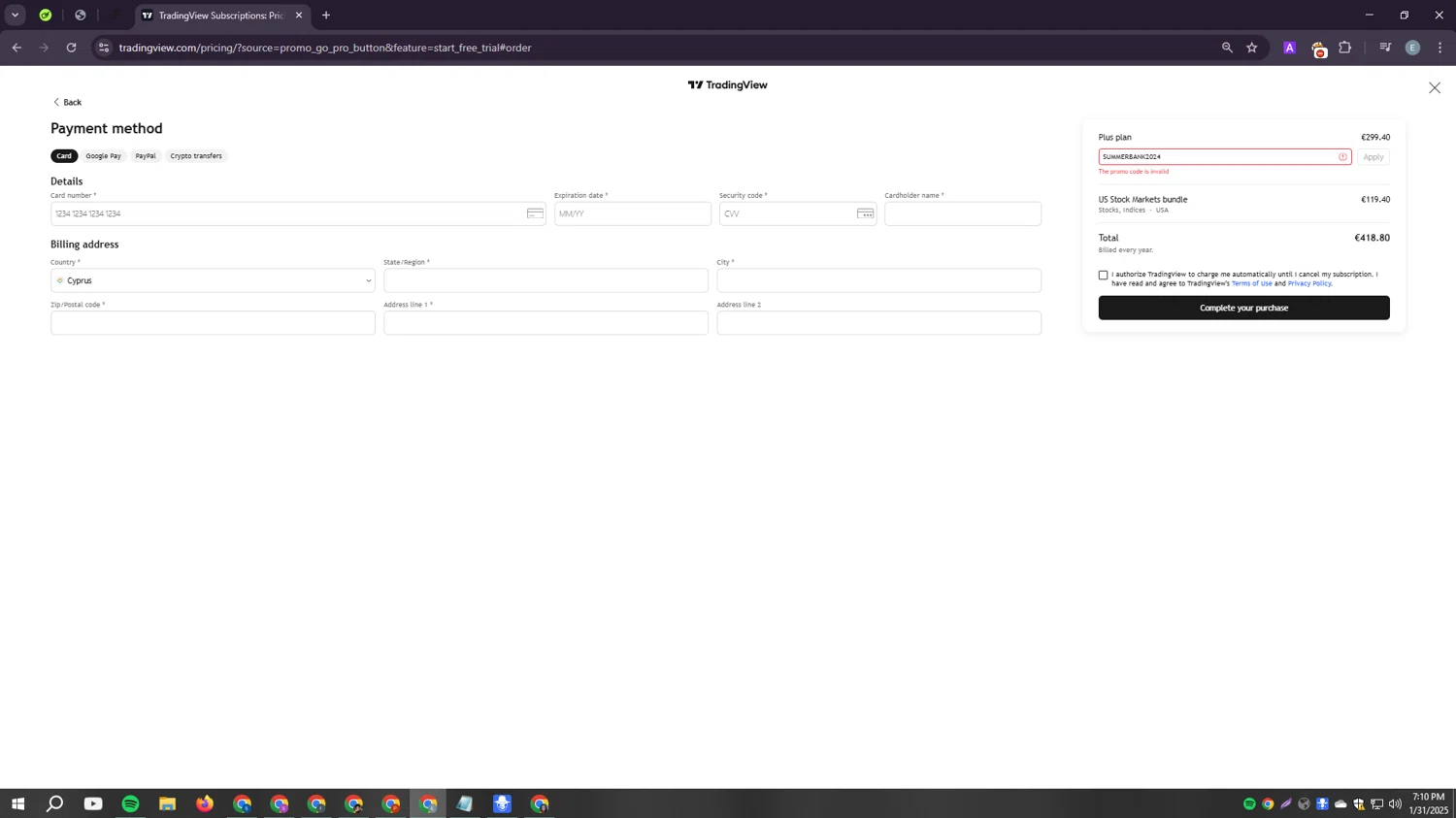Click the CVV card icon in Security code

(865, 213)
